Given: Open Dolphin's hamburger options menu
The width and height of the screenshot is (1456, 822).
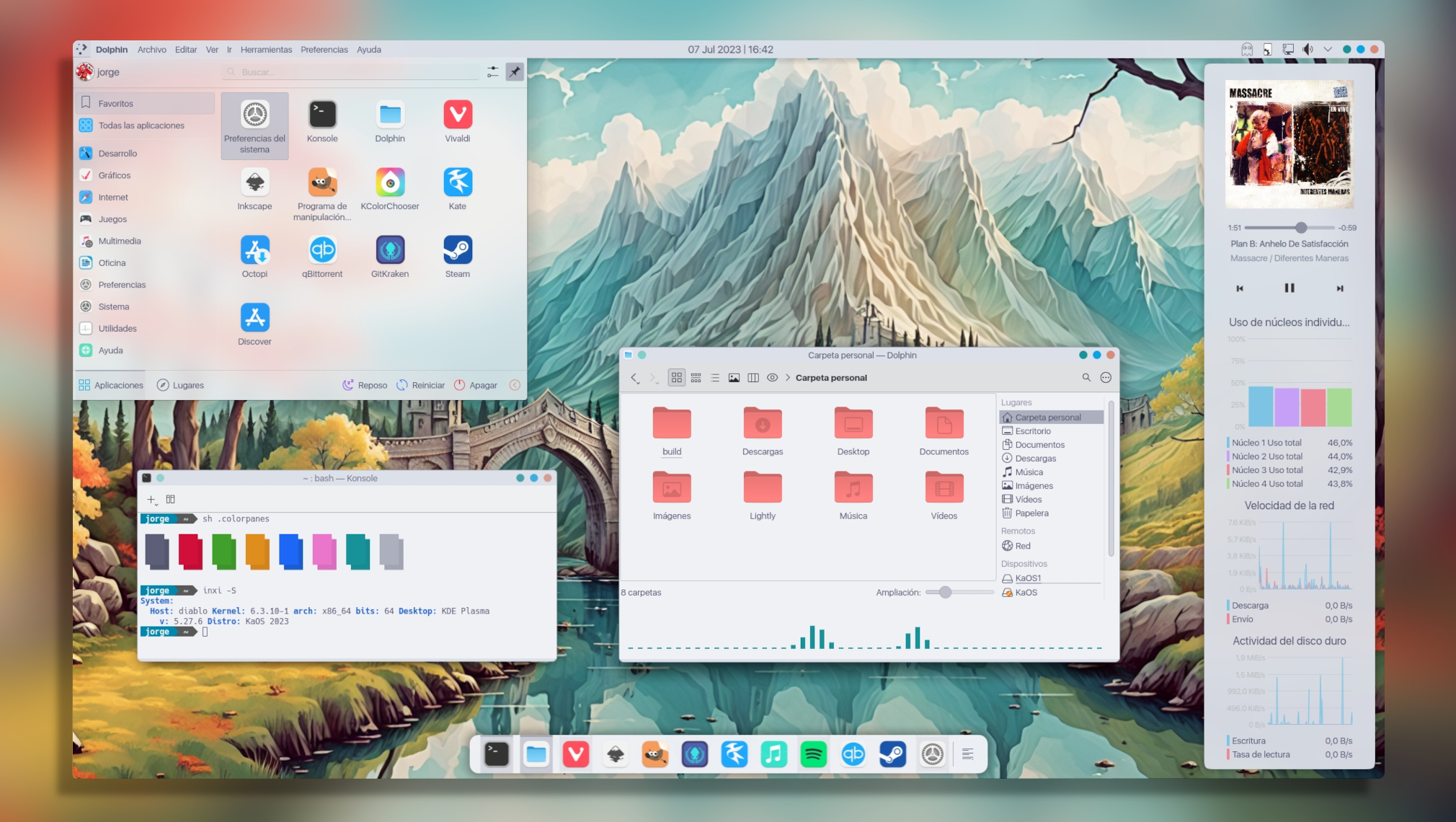Looking at the screenshot, I should pyautogui.click(x=1106, y=378).
